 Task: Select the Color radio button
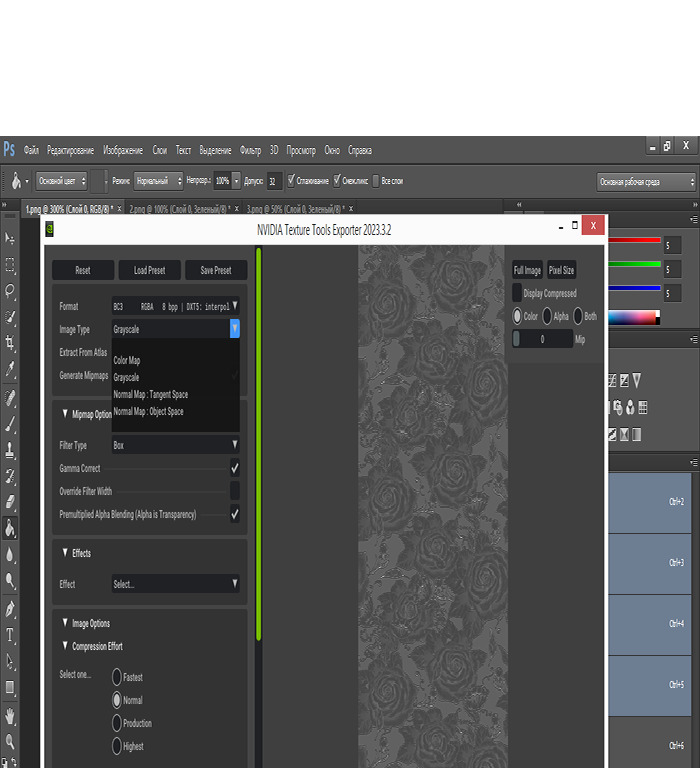coord(517,316)
